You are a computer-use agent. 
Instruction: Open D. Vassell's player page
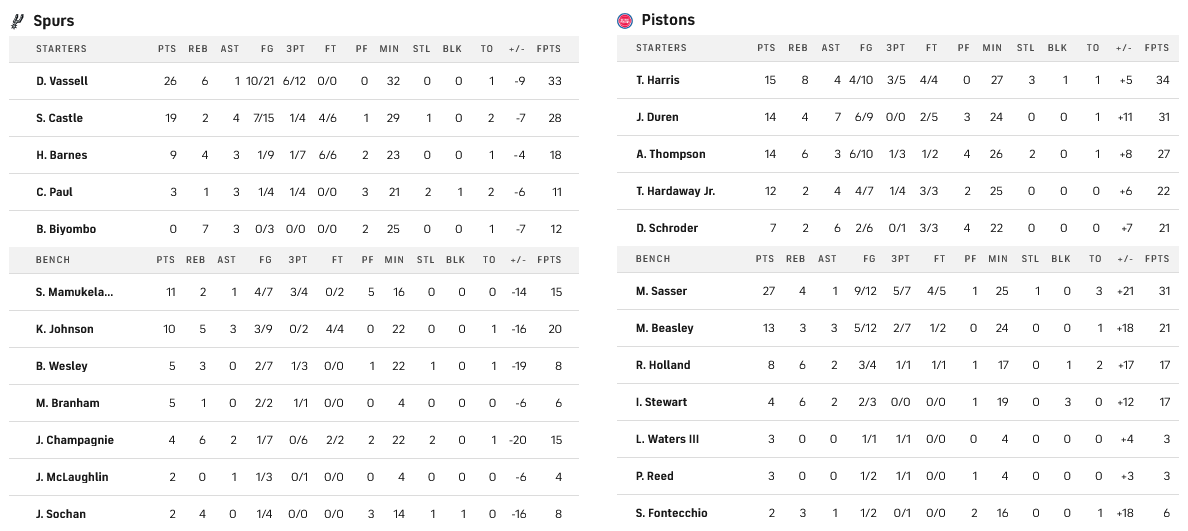60,81
